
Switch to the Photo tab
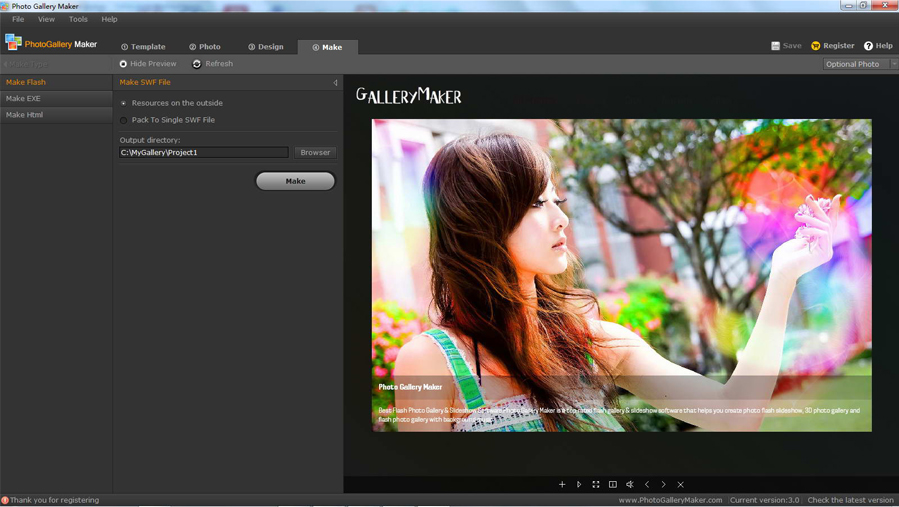point(205,47)
